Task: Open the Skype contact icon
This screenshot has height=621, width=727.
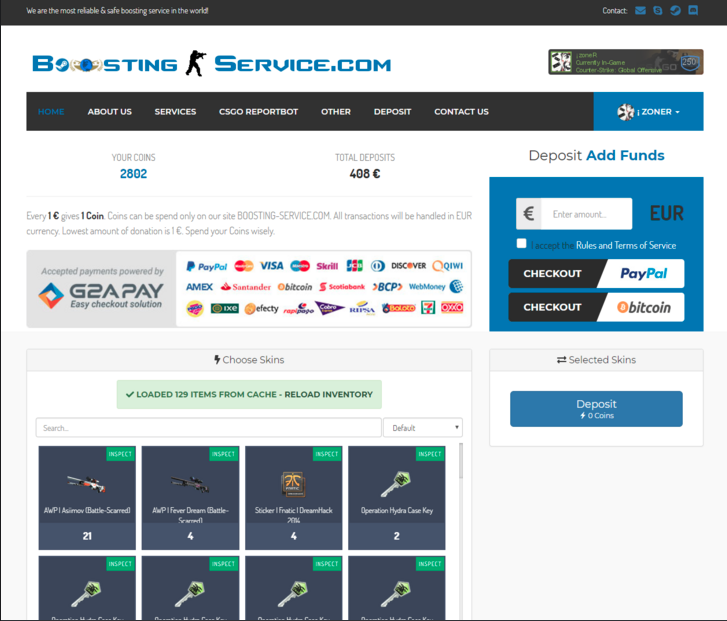Action: (657, 10)
